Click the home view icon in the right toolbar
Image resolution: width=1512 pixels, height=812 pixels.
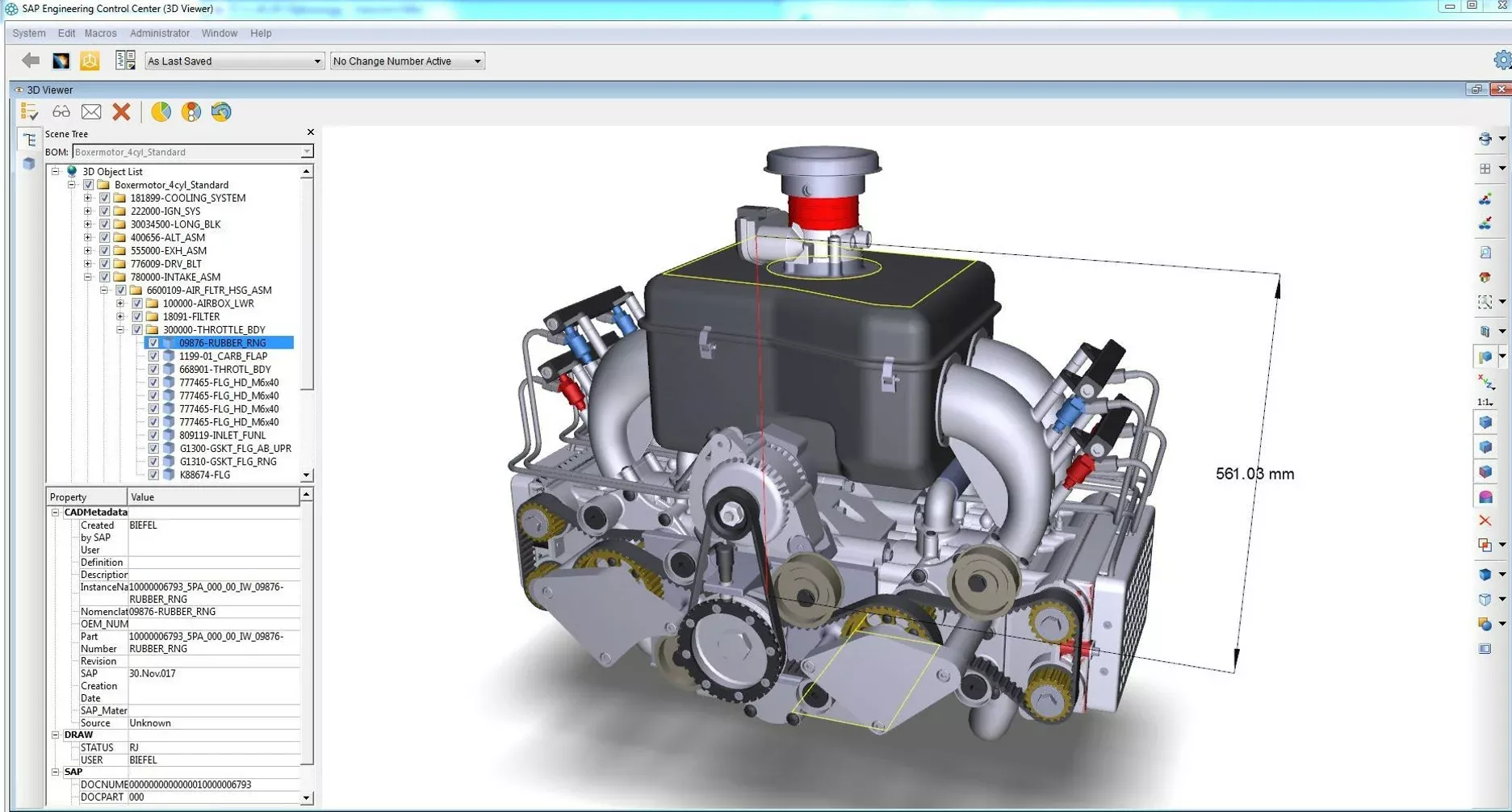1485,277
